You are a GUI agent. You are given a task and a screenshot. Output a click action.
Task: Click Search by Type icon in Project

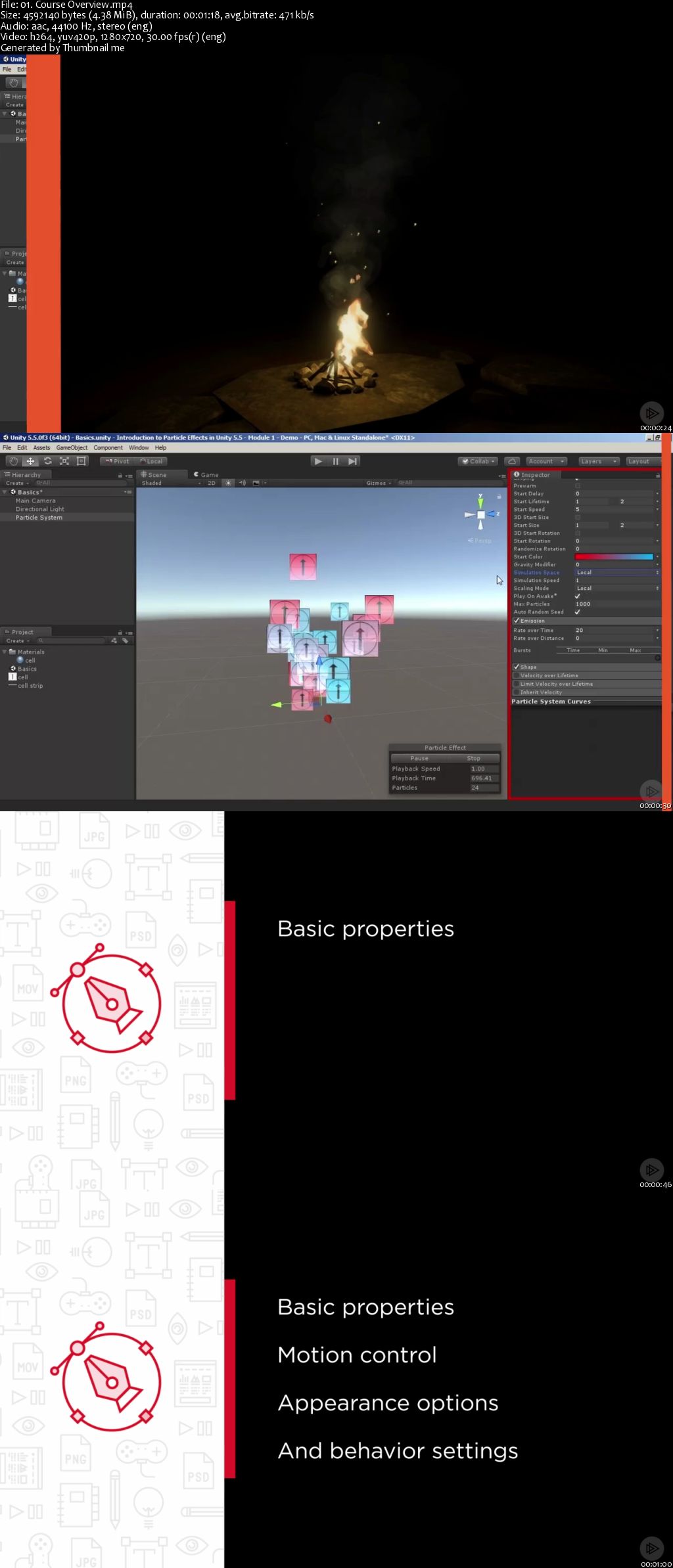pyautogui.click(x=114, y=640)
